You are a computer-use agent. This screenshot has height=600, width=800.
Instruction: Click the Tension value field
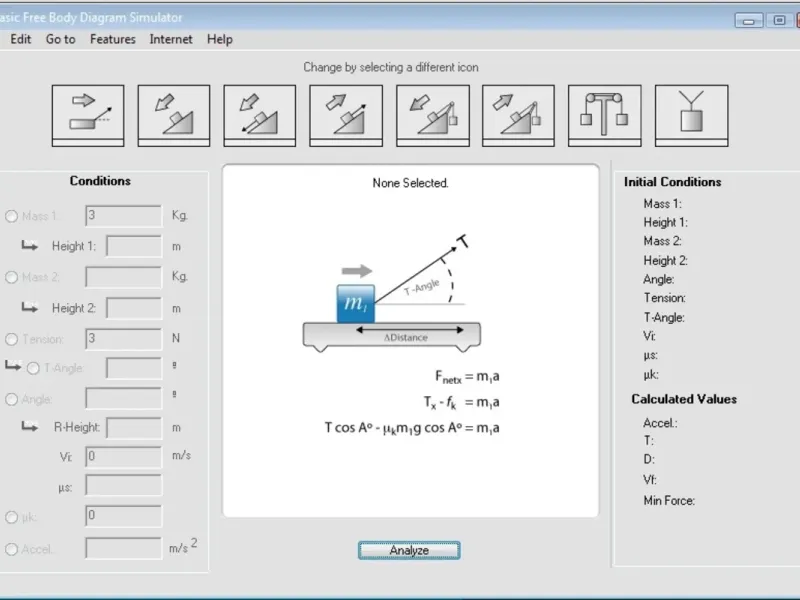tap(123, 339)
